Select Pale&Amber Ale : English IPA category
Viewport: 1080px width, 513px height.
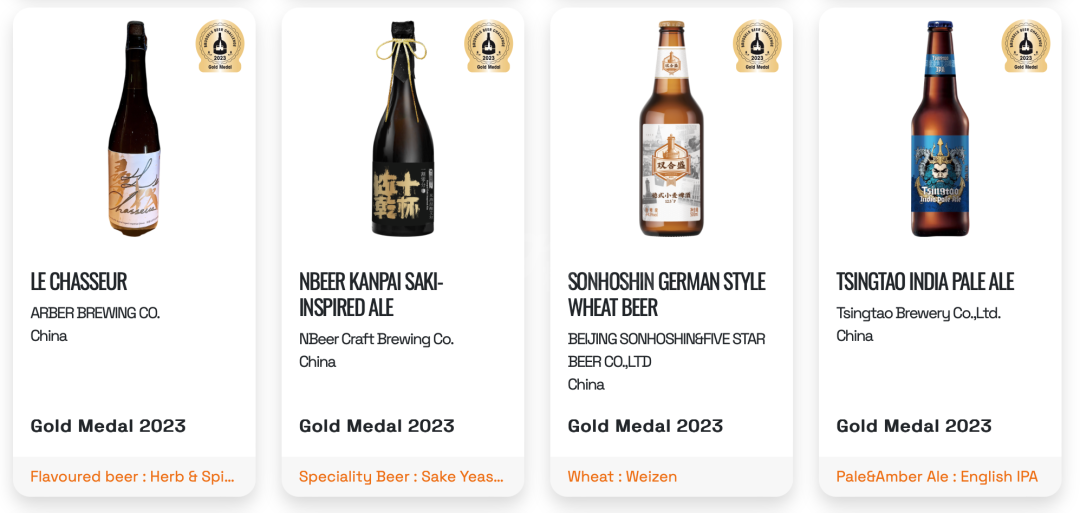pos(937,477)
